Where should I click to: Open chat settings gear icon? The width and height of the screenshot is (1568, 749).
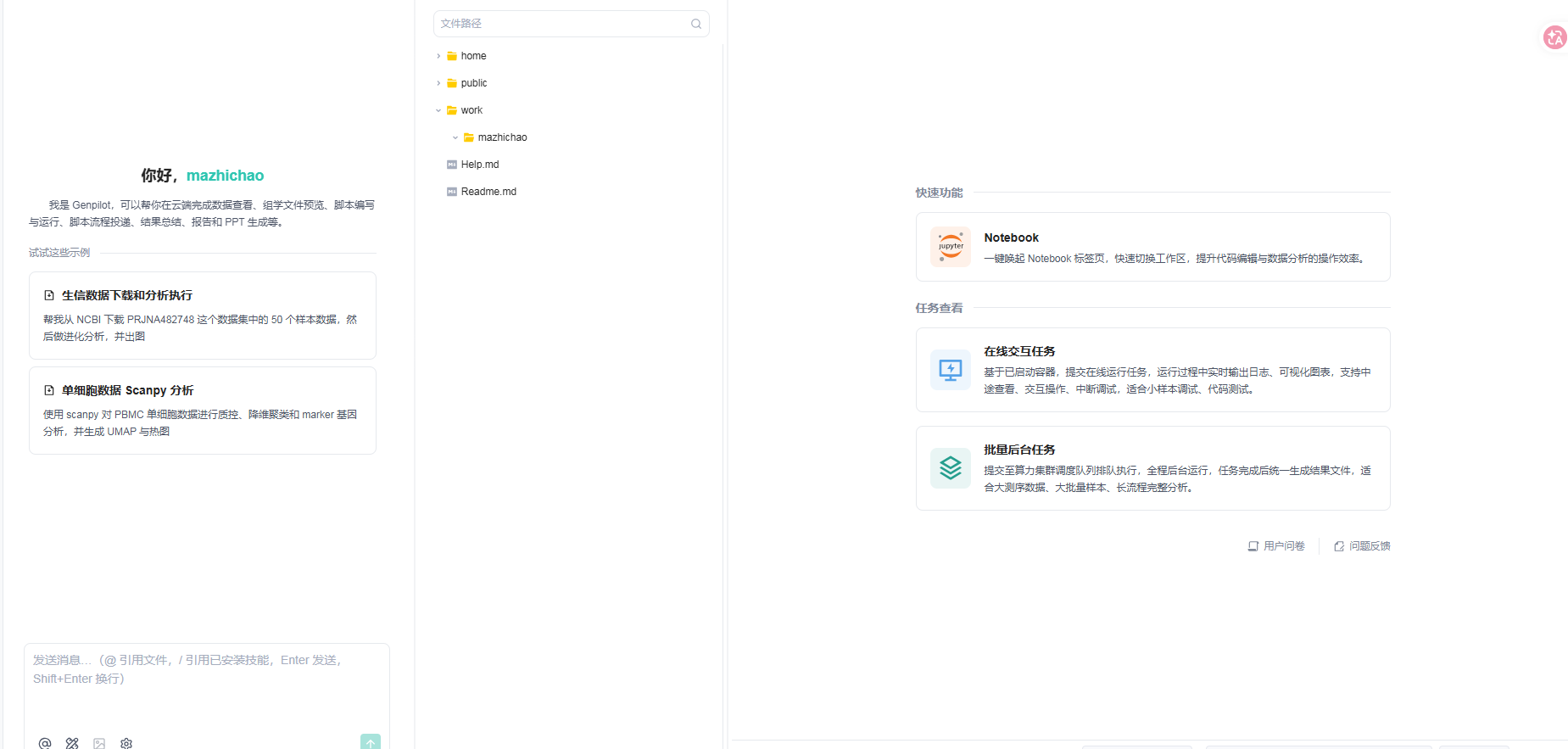tap(126, 743)
